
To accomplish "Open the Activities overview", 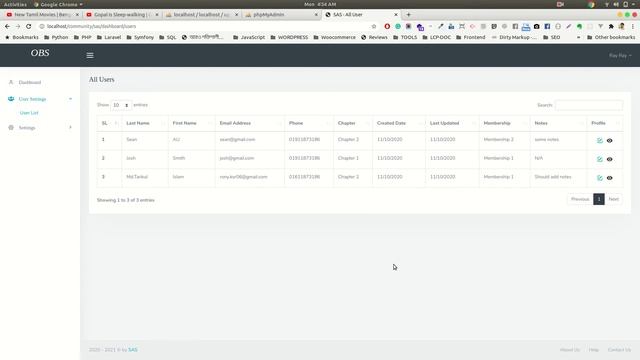I will [x=15, y=4].
